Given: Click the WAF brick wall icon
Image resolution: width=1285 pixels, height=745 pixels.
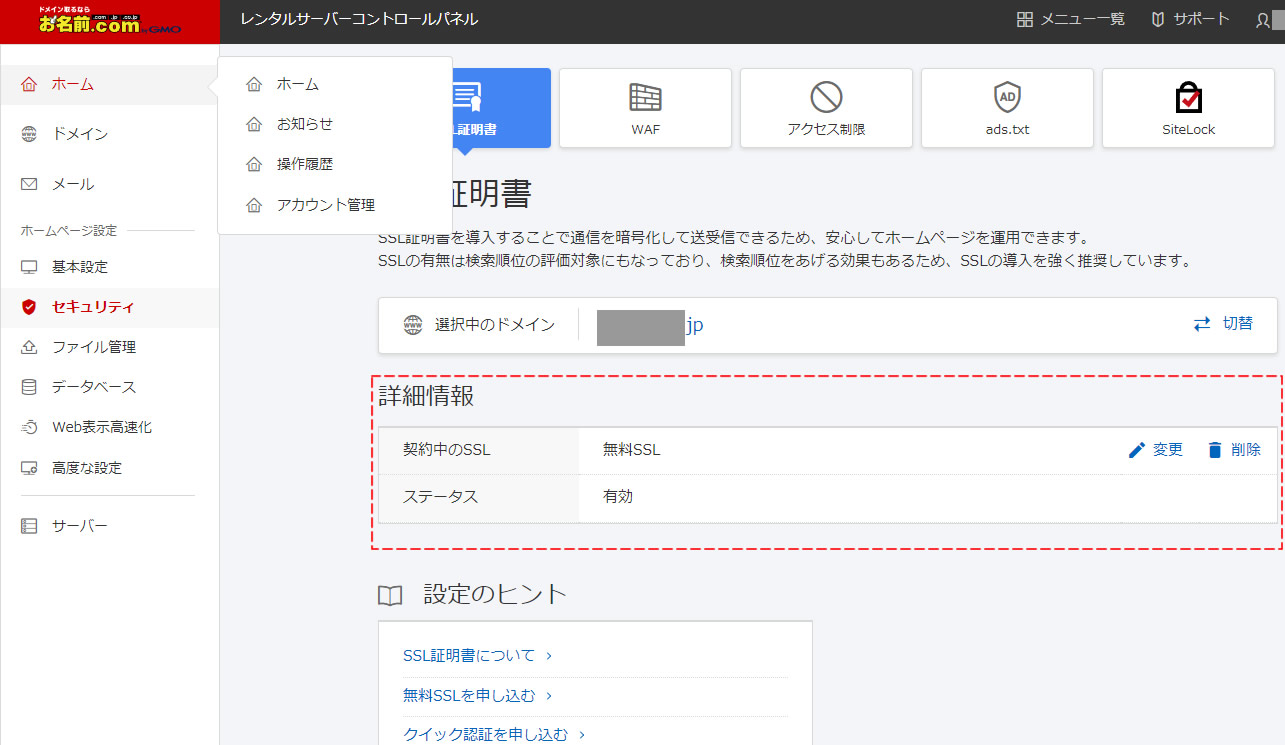Looking at the screenshot, I should pyautogui.click(x=646, y=97).
